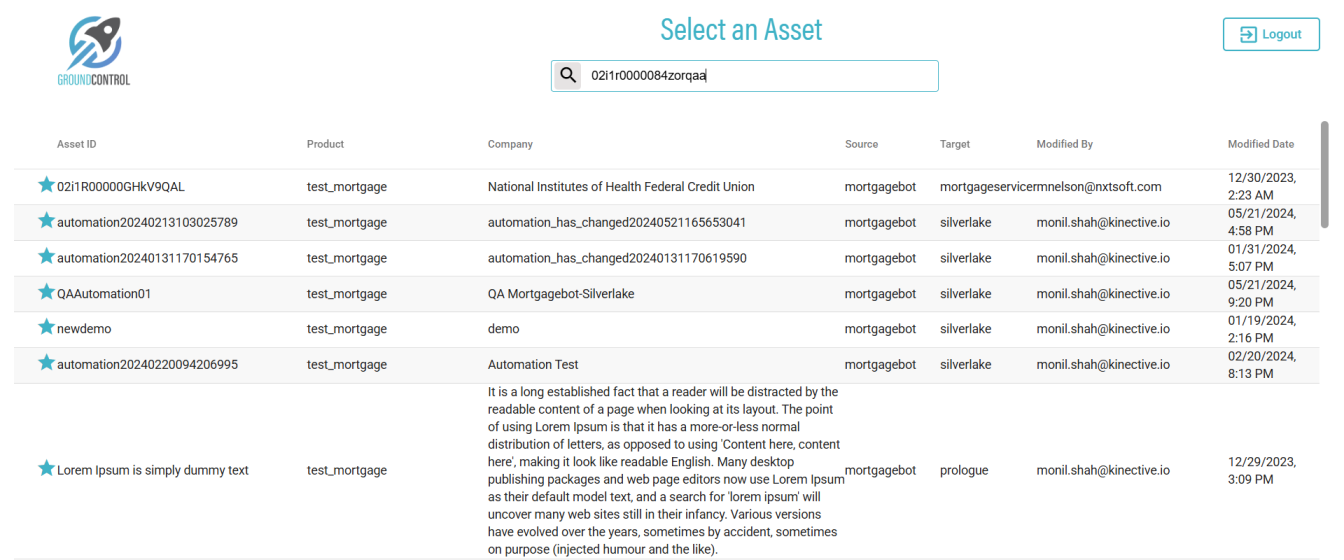This screenshot has width=1344, height=560.
Task: Click star icon beside automation20240131170154765
Action: (46, 257)
